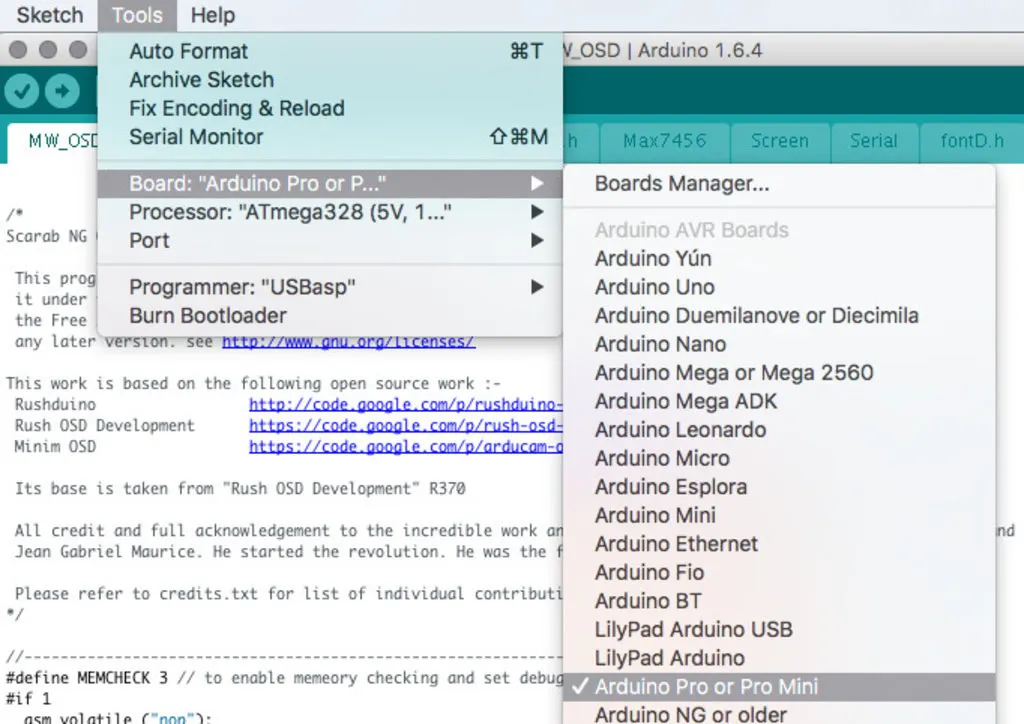Click Burn Bootloader menu entry

click(x=208, y=316)
